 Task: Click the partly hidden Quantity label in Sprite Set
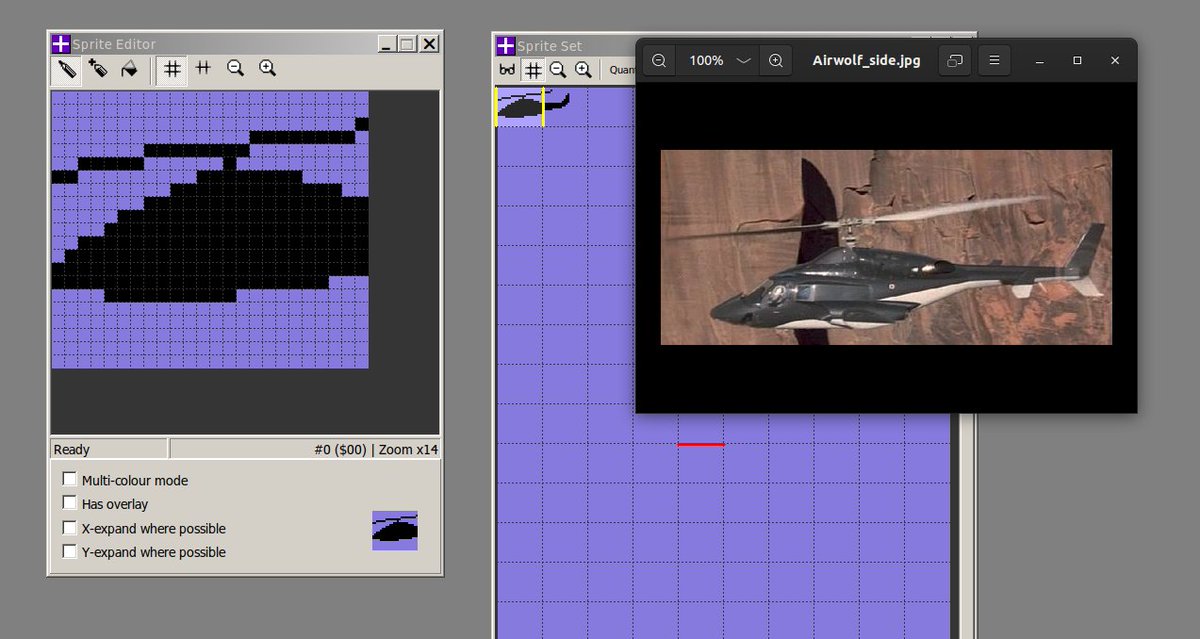coord(622,70)
